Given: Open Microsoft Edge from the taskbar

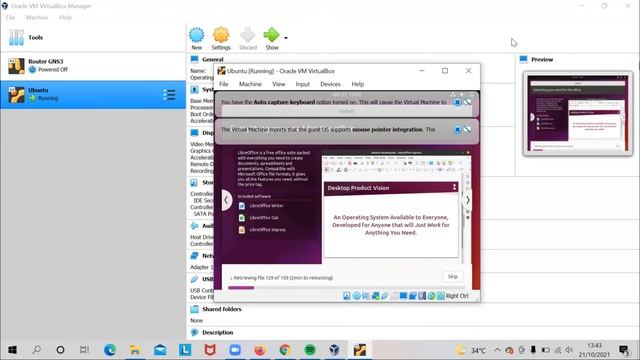Looking at the screenshot, I should (110, 350).
